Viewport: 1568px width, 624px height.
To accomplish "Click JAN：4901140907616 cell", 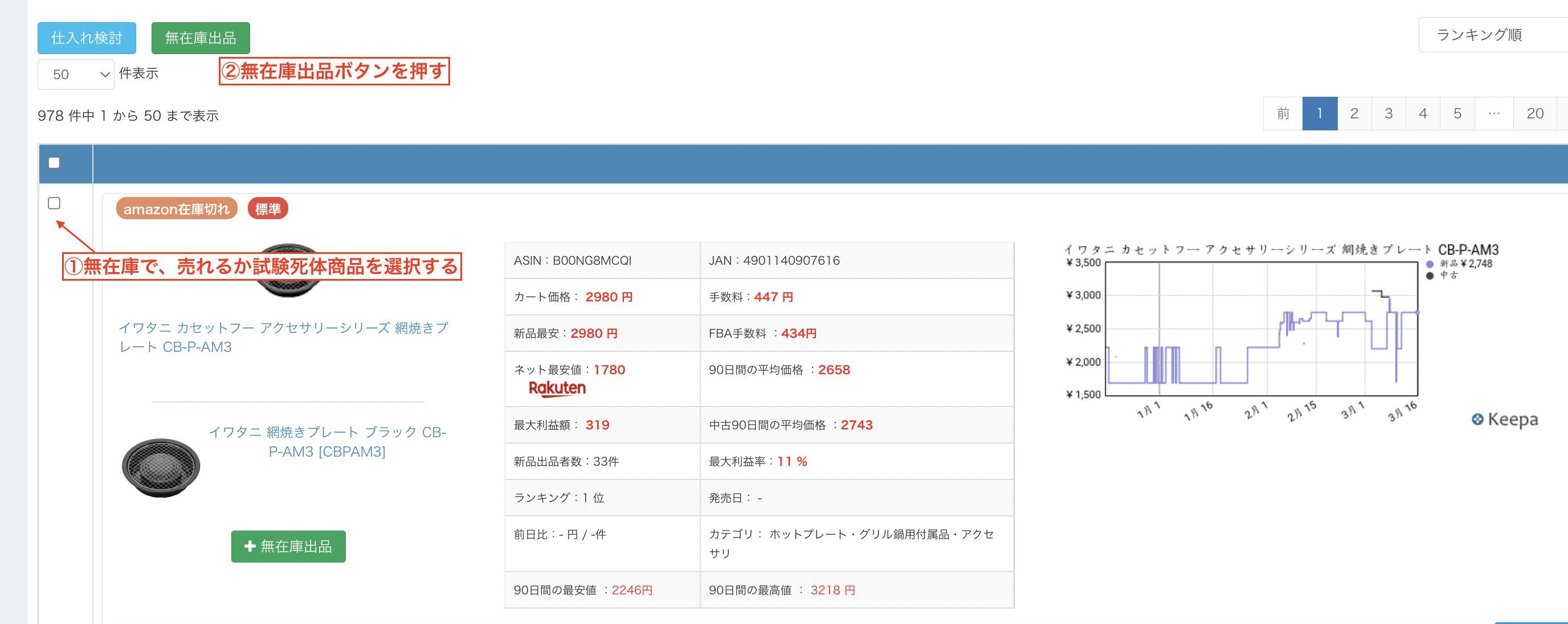I will [856, 260].
